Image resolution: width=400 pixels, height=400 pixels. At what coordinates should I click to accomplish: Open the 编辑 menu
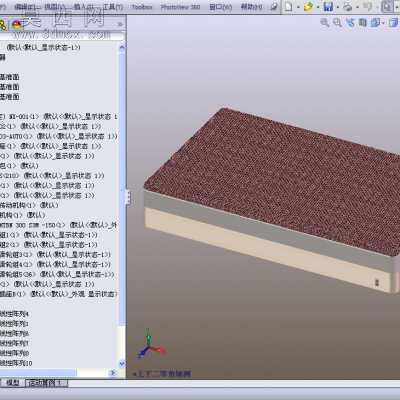pos(26,7)
